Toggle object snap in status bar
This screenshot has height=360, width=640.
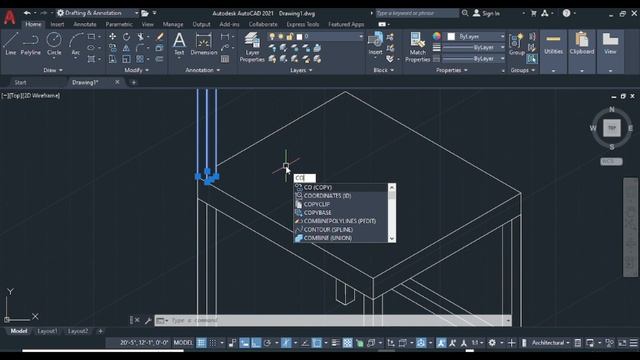pyautogui.click(x=317, y=343)
